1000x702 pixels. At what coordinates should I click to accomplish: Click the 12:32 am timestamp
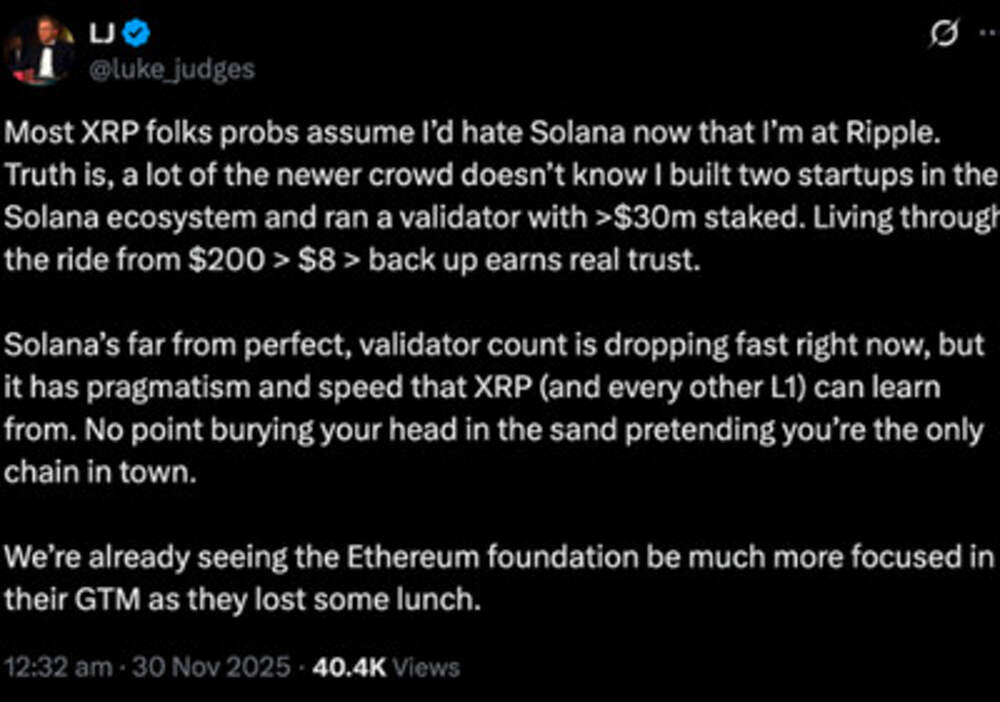57,667
